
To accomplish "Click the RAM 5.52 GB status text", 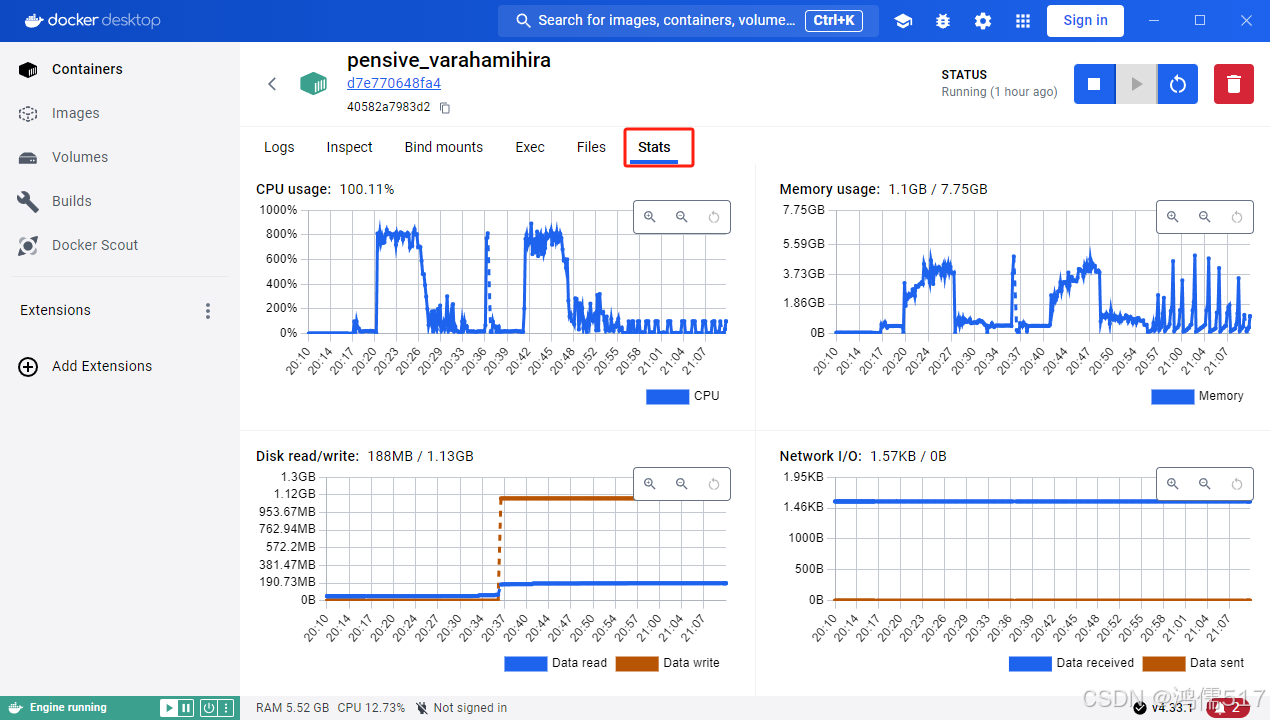I will pyautogui.click(x=292, y=708).
